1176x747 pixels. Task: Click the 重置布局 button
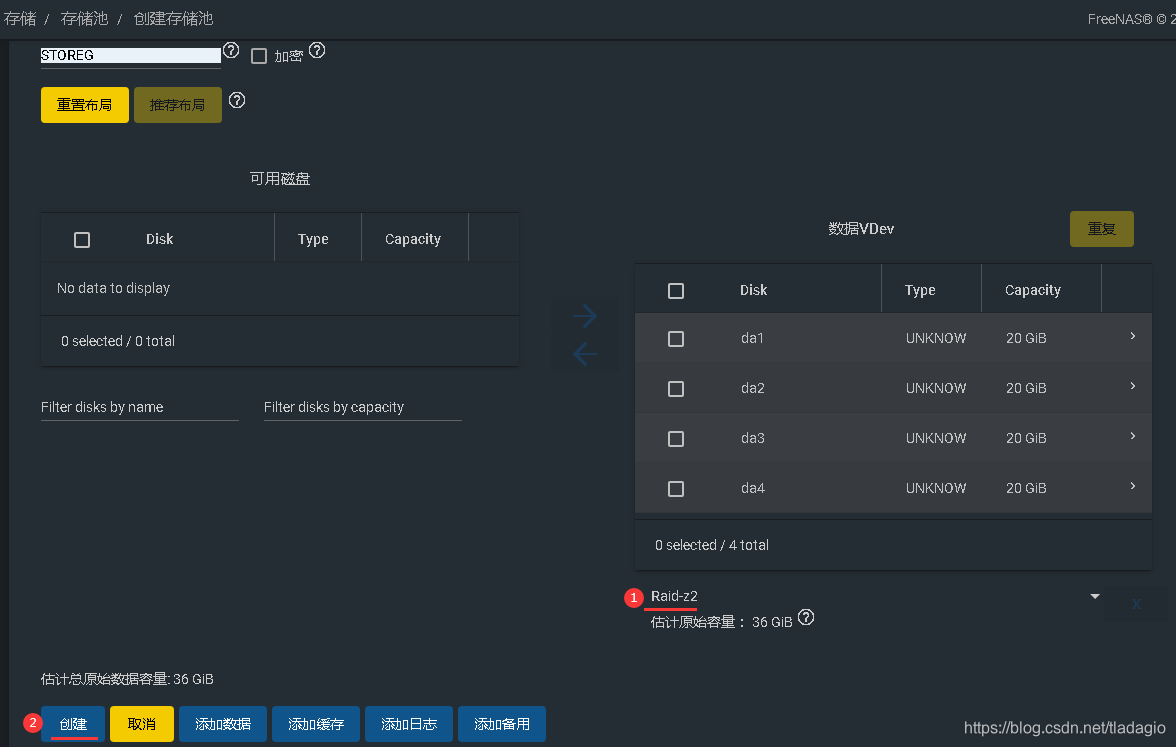tap(85, 105)
